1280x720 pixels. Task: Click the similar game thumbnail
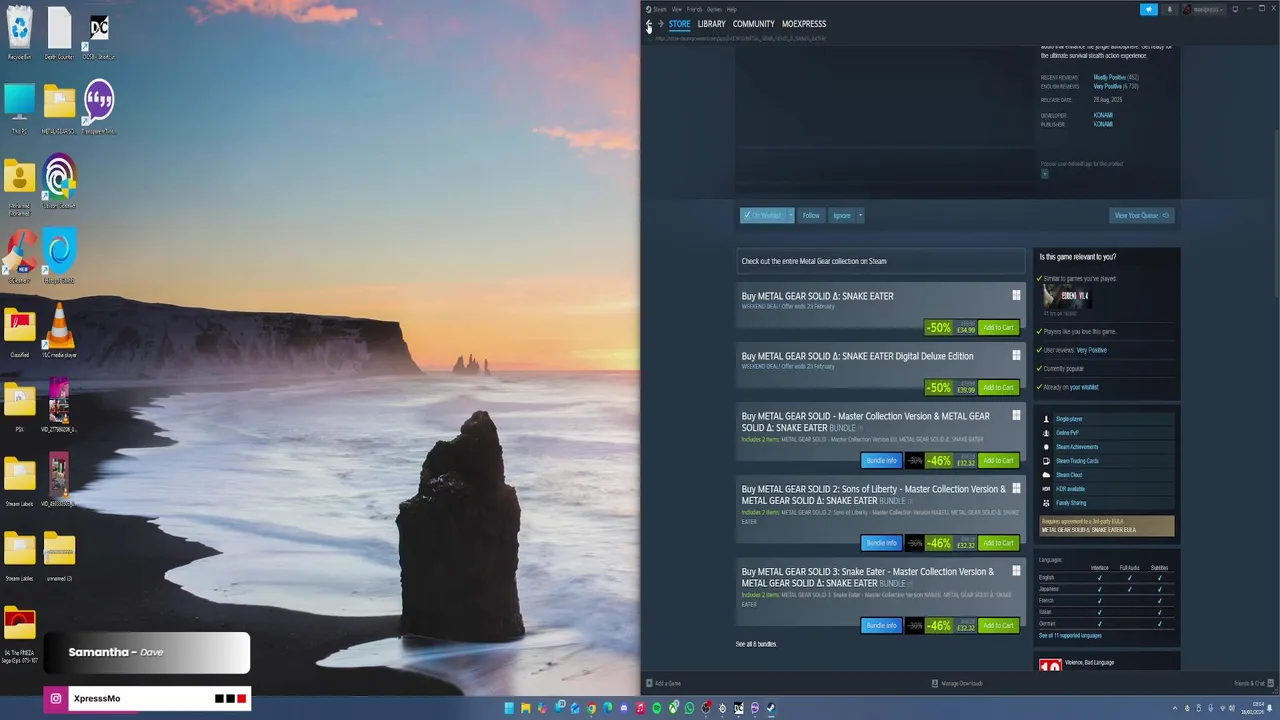(x=1066, y=296)
